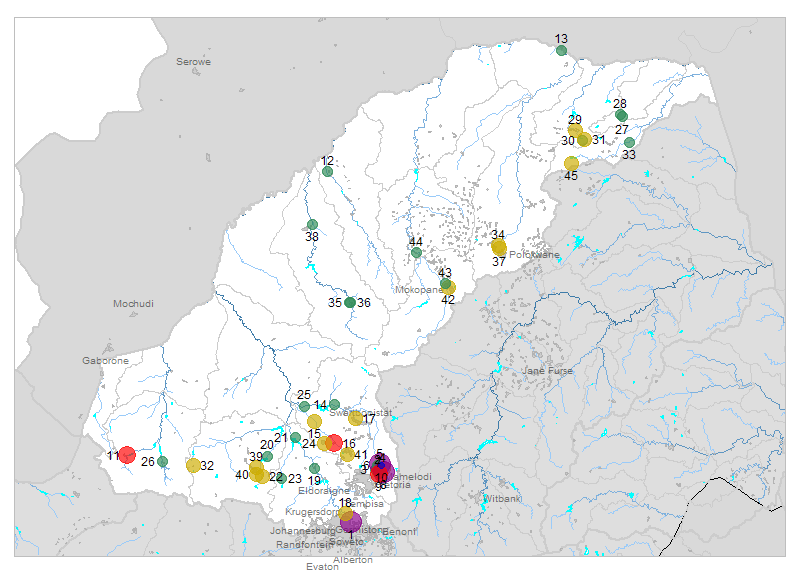This screenshot has height=571, width=800.
Task: Click the yellow marker under label 29
Action: point(575,130)
